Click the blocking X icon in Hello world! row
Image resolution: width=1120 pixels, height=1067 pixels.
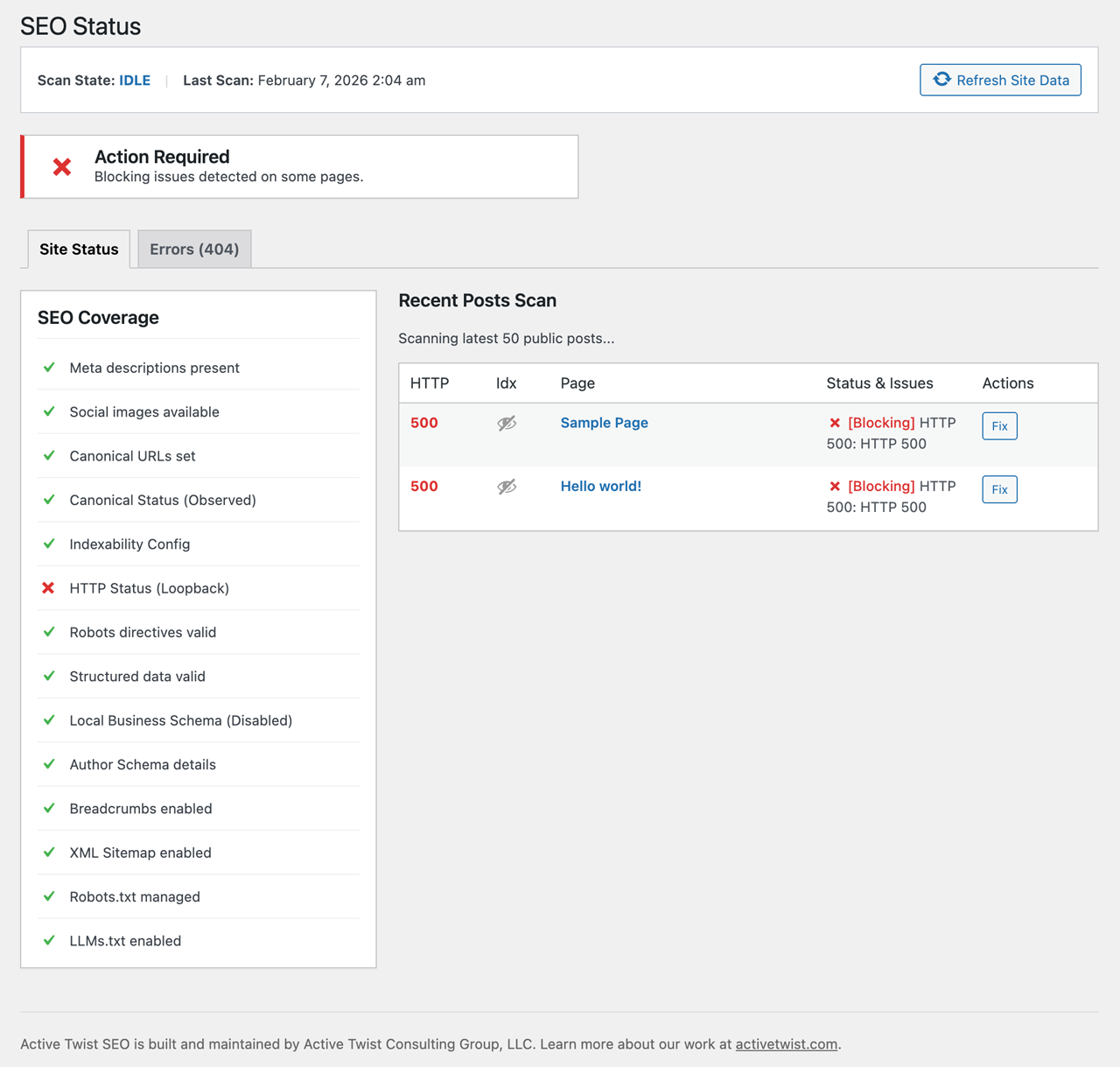coord(835,487)
